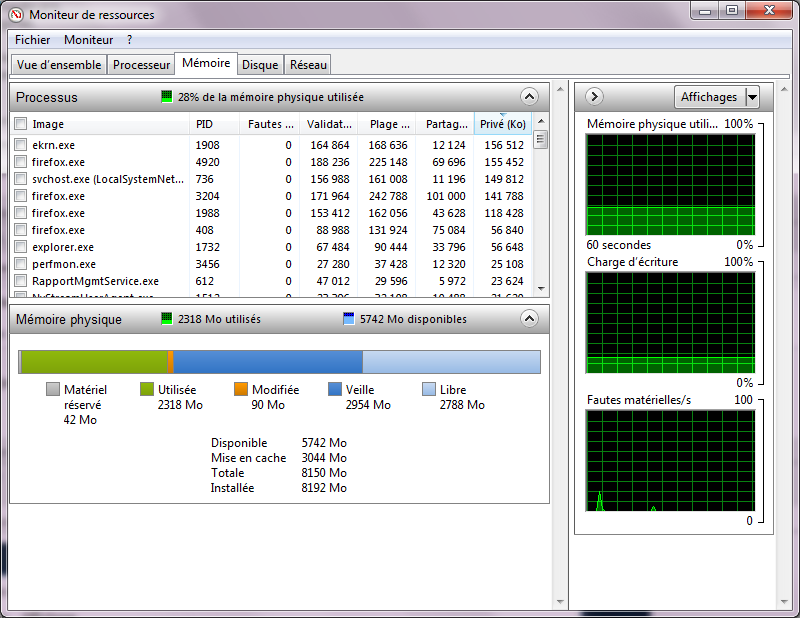
Task: Check the firefox.exe PID 408 checkbox
Action: (x=20, y=230)
